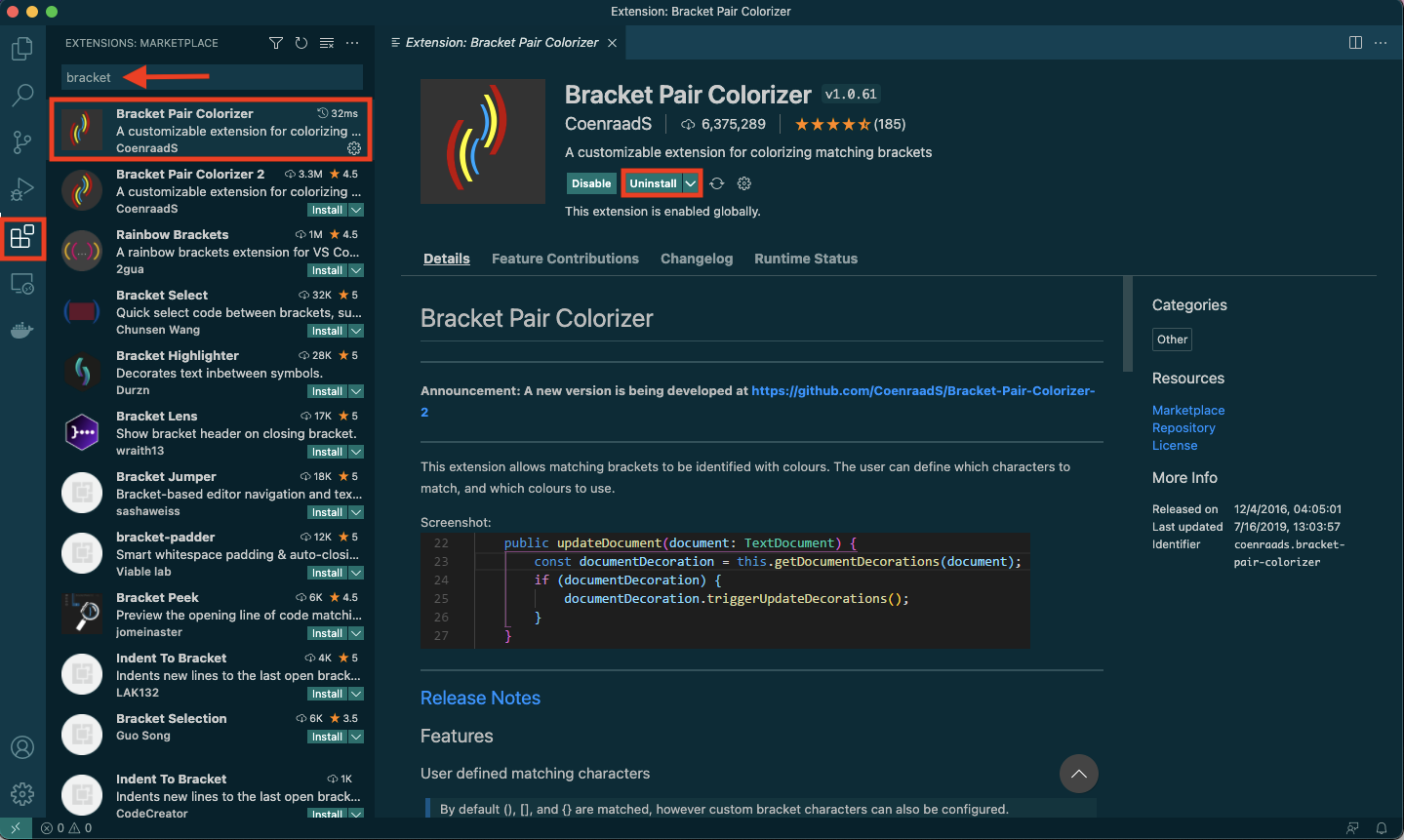Switch to the Runtime Status tab
The width and height of the screenshot is (1404, 840).
[x=806, y=259]
